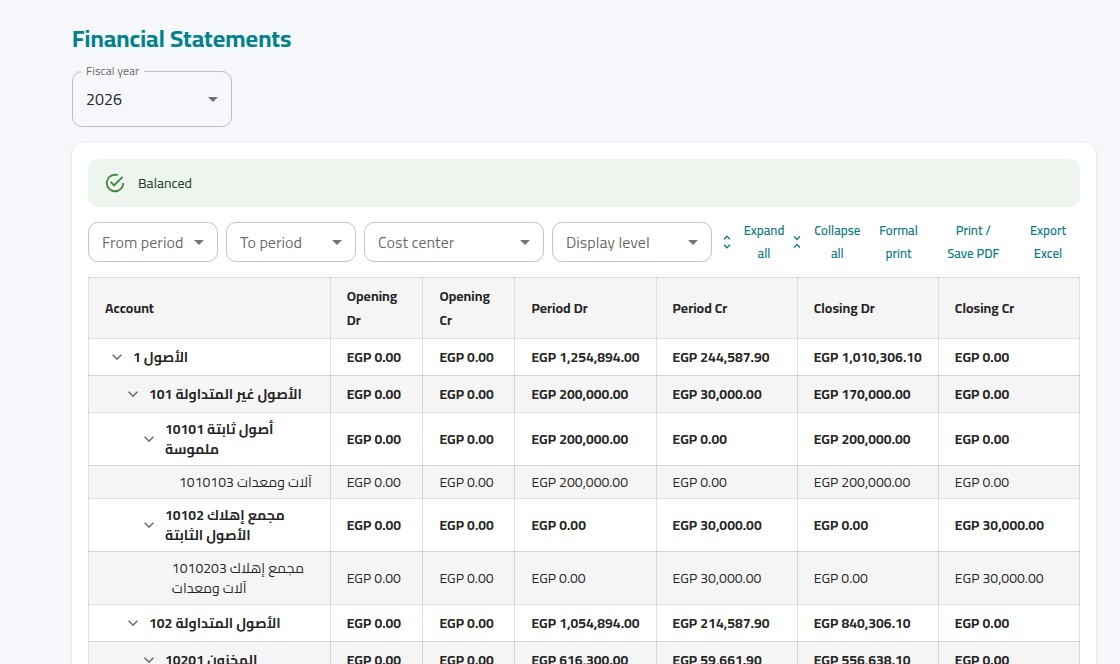Click the Collapse all button
The height and width of the screenshot is (664, 1120).
[x=828, y=242]
